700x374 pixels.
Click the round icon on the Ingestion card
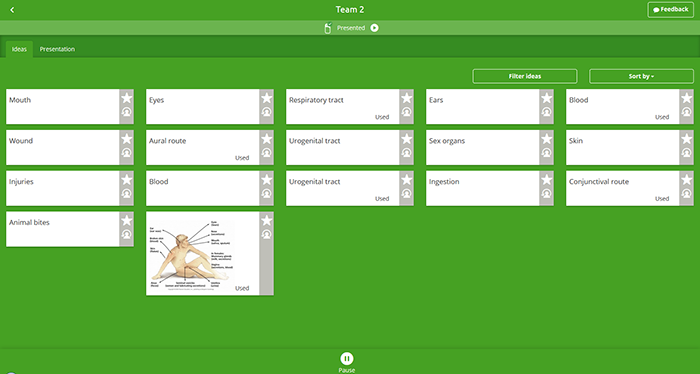(x=546, y=194)
